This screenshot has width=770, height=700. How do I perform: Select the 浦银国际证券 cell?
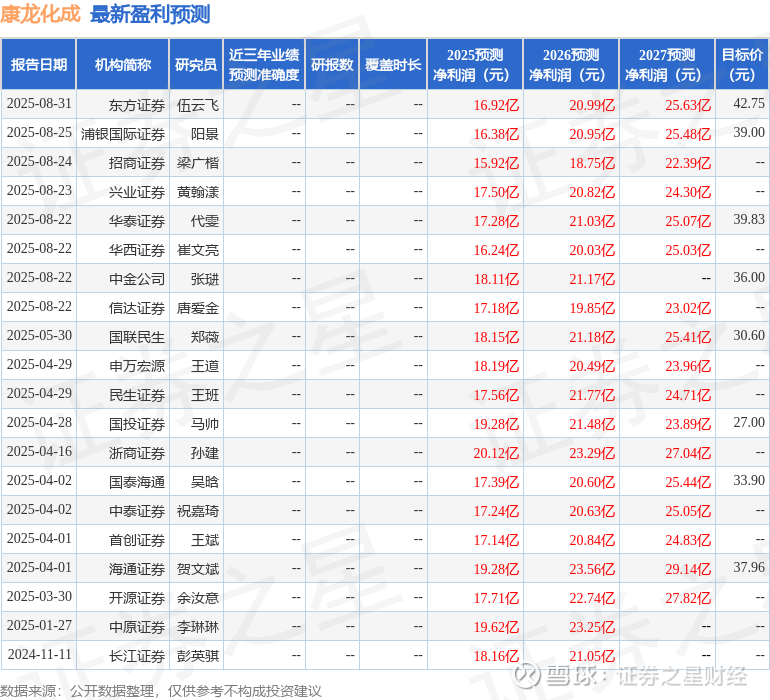tap(123, 134)
